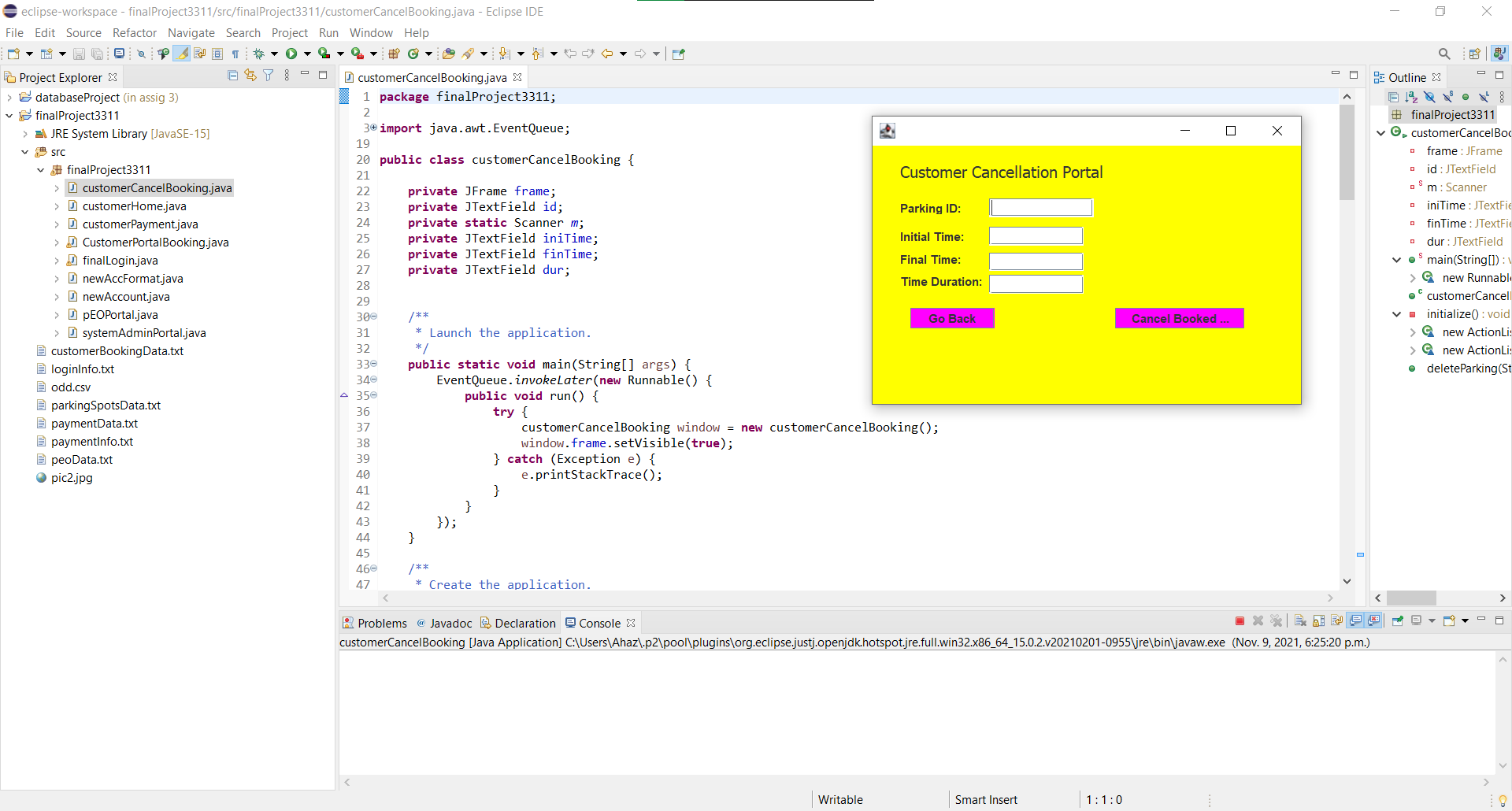This screenshot has height=811, width=1512.
Task: Toggle the Mark Occurrences highlighter
Action: pos(181,54)
